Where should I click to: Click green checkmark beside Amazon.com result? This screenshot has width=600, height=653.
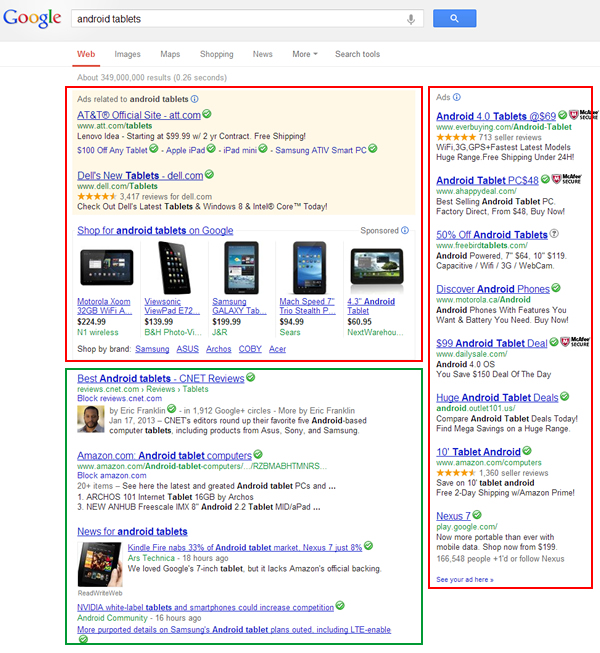click(258, 454)
